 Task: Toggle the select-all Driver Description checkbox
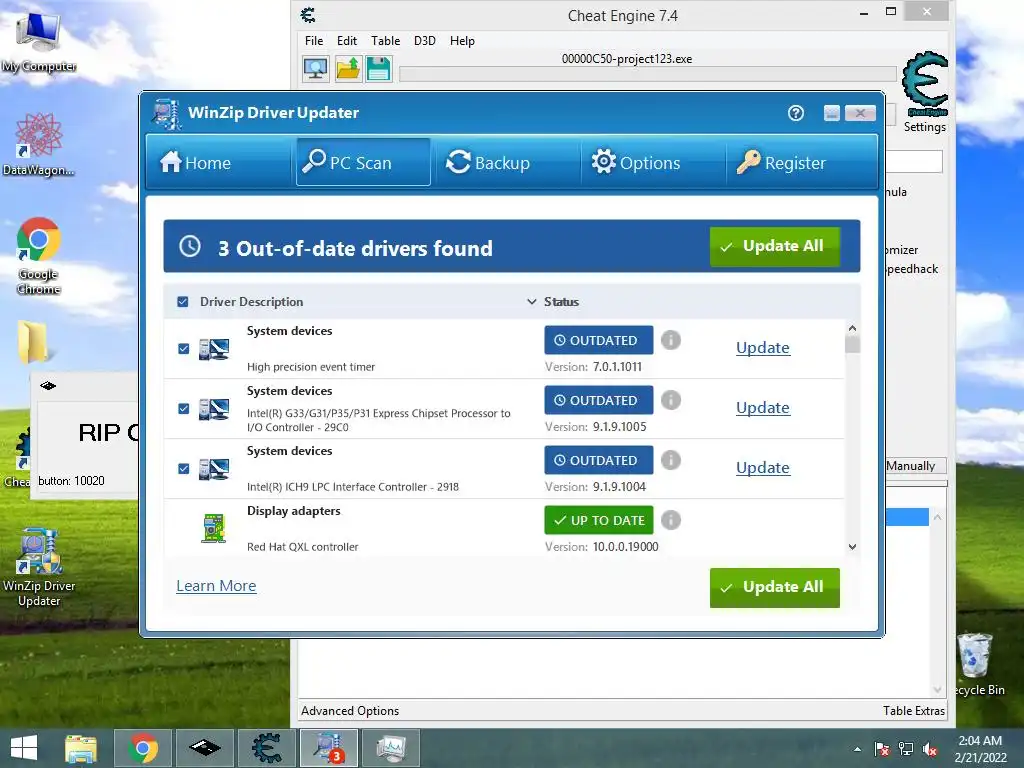click(x=183, y=302)
